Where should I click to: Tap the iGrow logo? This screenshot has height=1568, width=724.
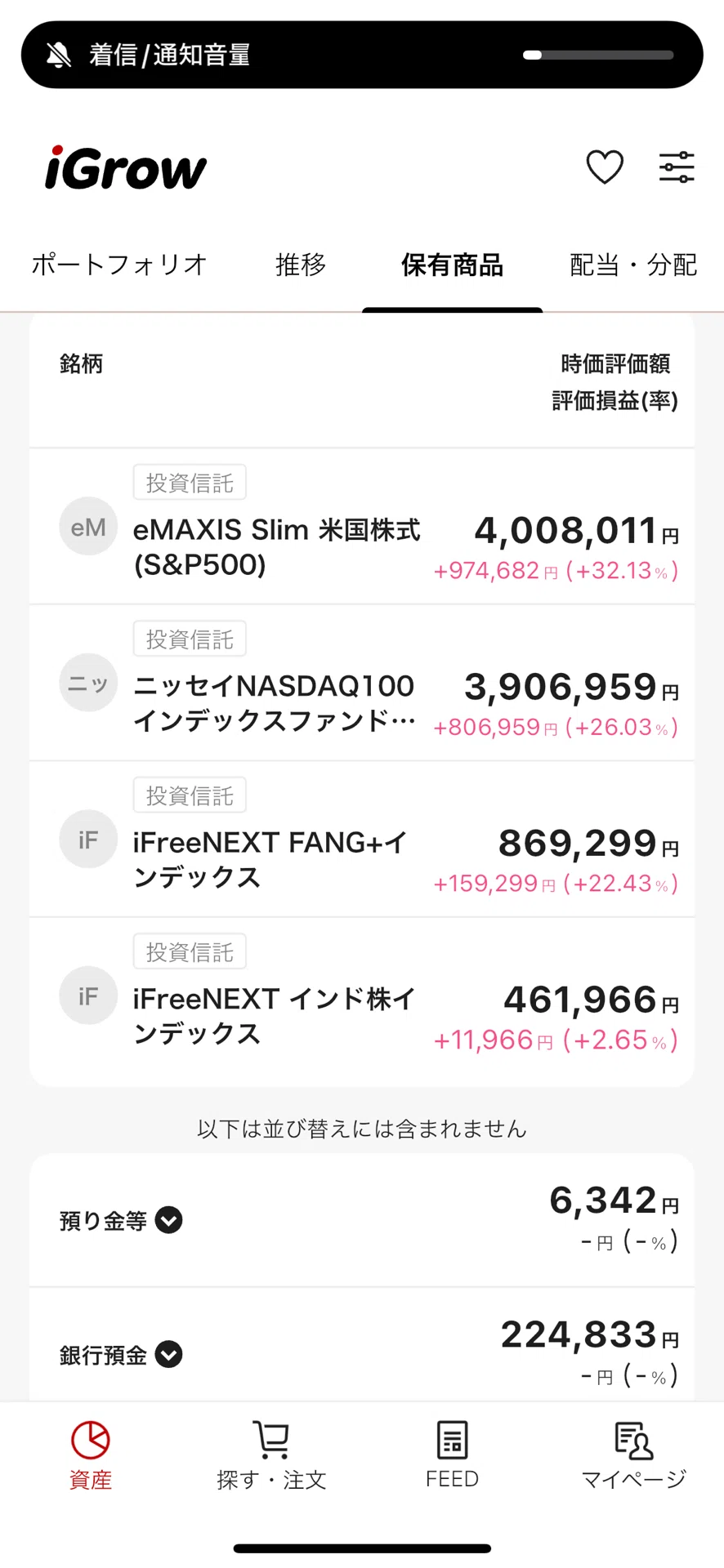click(126, 167)
